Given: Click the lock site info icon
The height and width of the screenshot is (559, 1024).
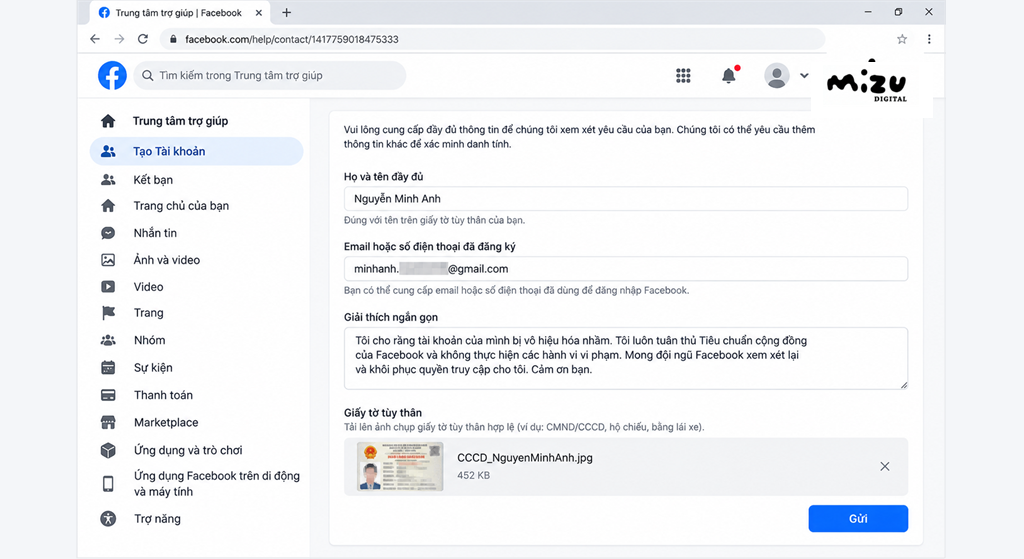Looking at the screenshot, I should click(x=173, y=39).
